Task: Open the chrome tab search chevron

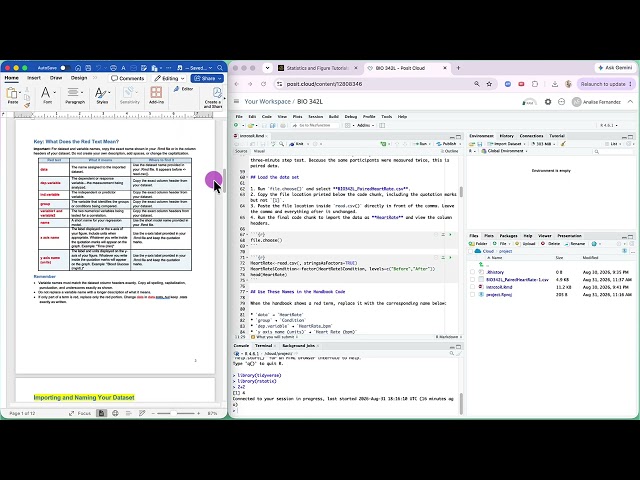Action: pyautogui.click(x=267, y=68)
